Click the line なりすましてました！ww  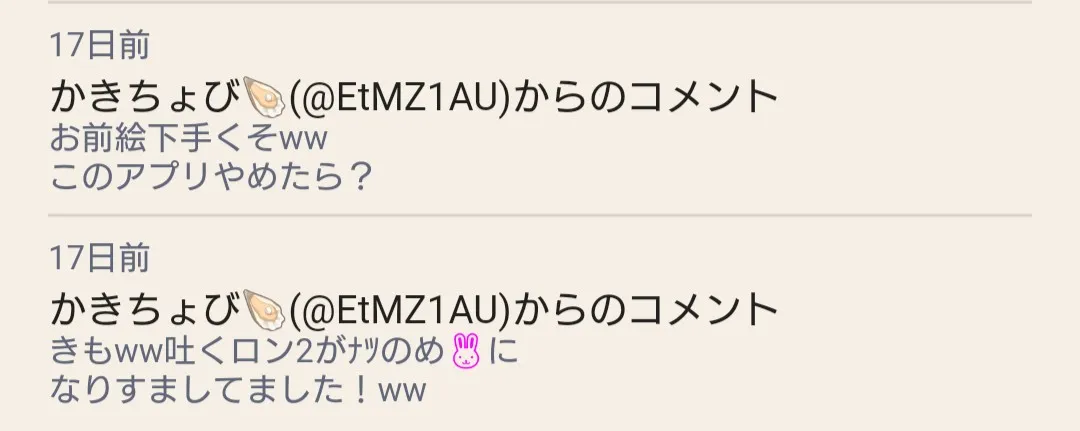(x=238, y=390)
